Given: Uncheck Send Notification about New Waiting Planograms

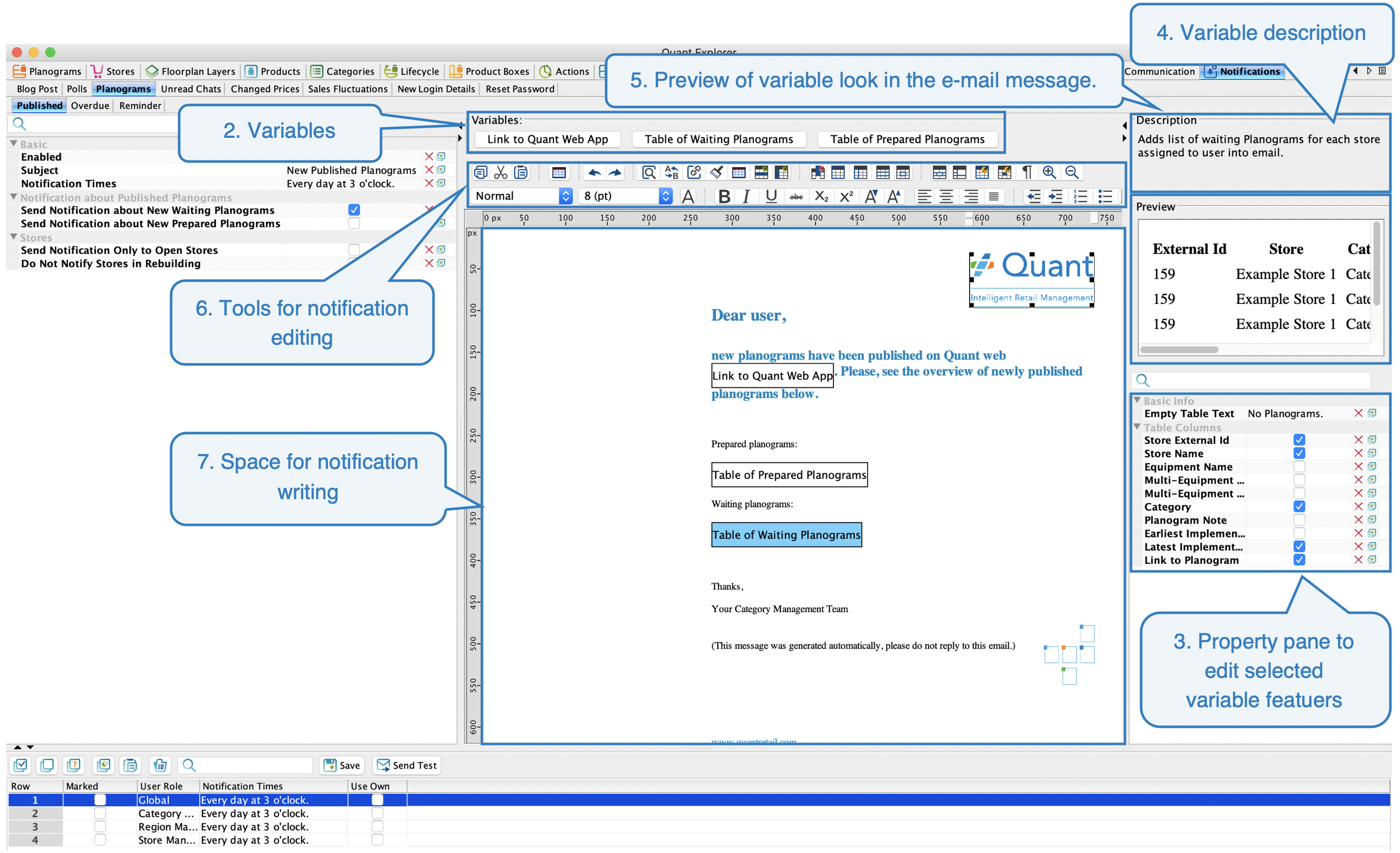Looking at the screenshot, I should click(354, 209).
